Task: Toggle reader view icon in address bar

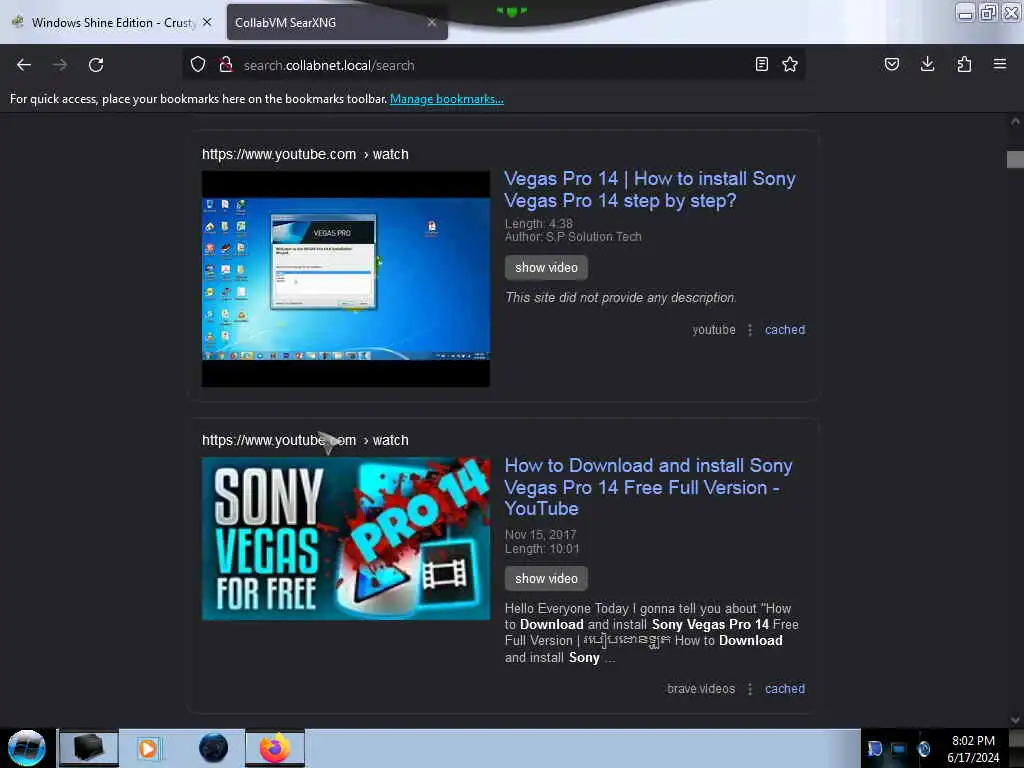Action: click(761, 65)
